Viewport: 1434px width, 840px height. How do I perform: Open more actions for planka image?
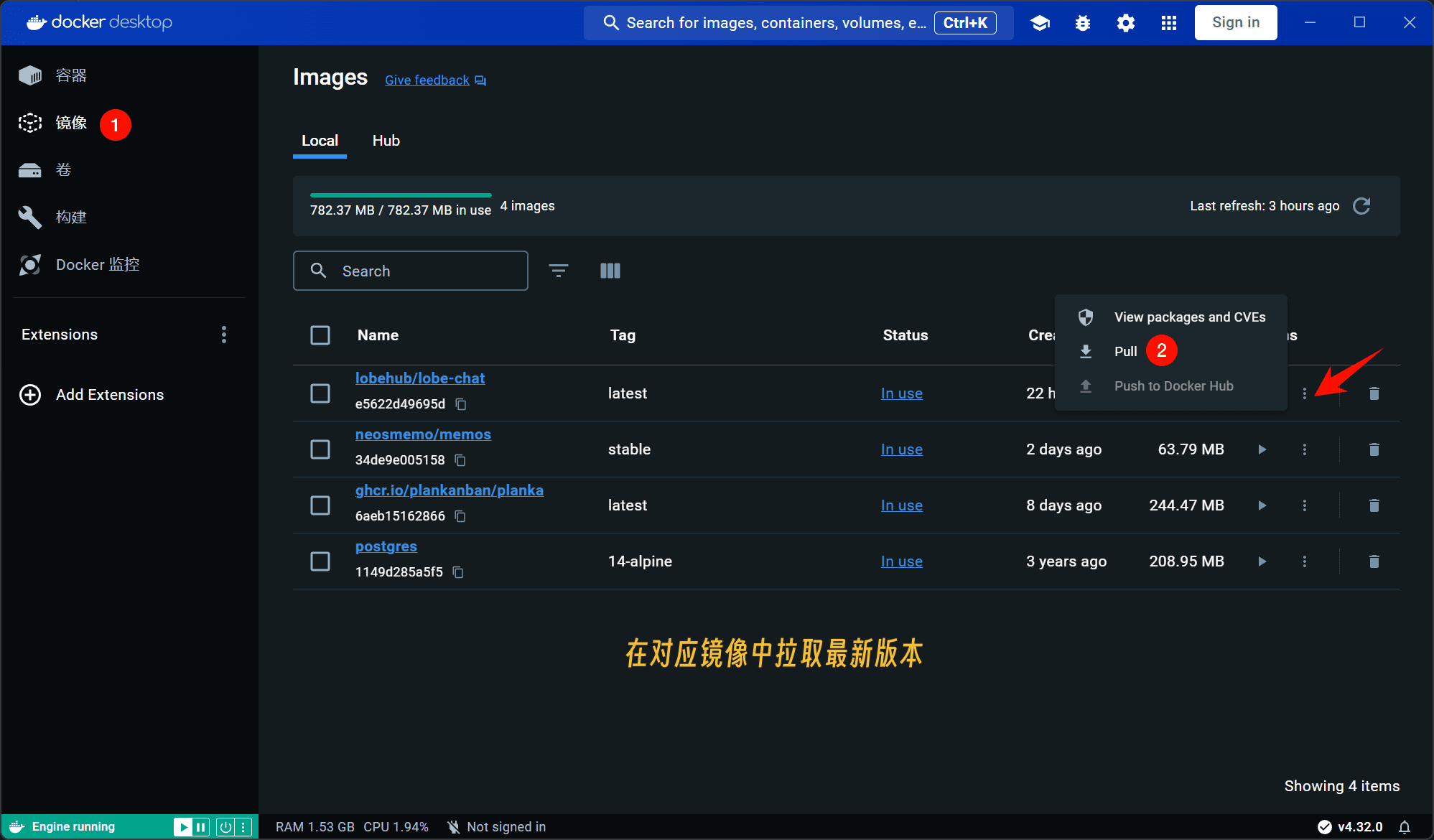[x=1305, y=505]
